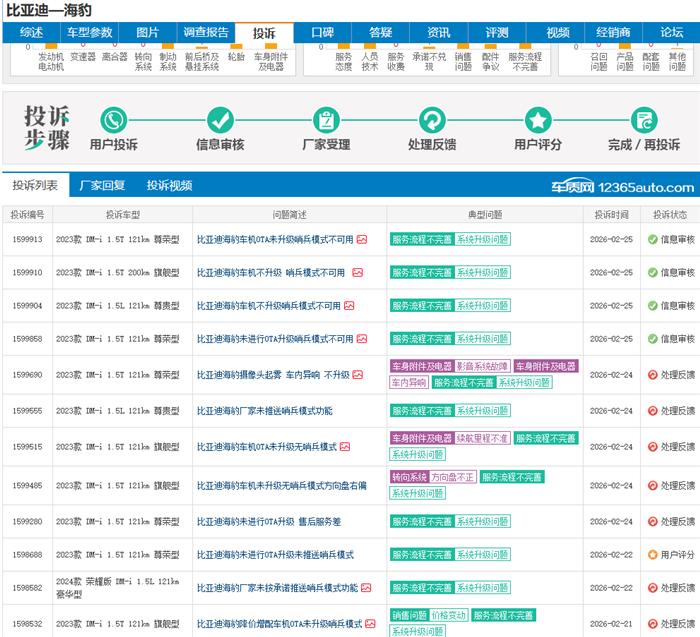Image resolution: width=700 pixels, height=637 pixels.
Task: Open image icon for complaint 1599913
Action: point(362,240)
